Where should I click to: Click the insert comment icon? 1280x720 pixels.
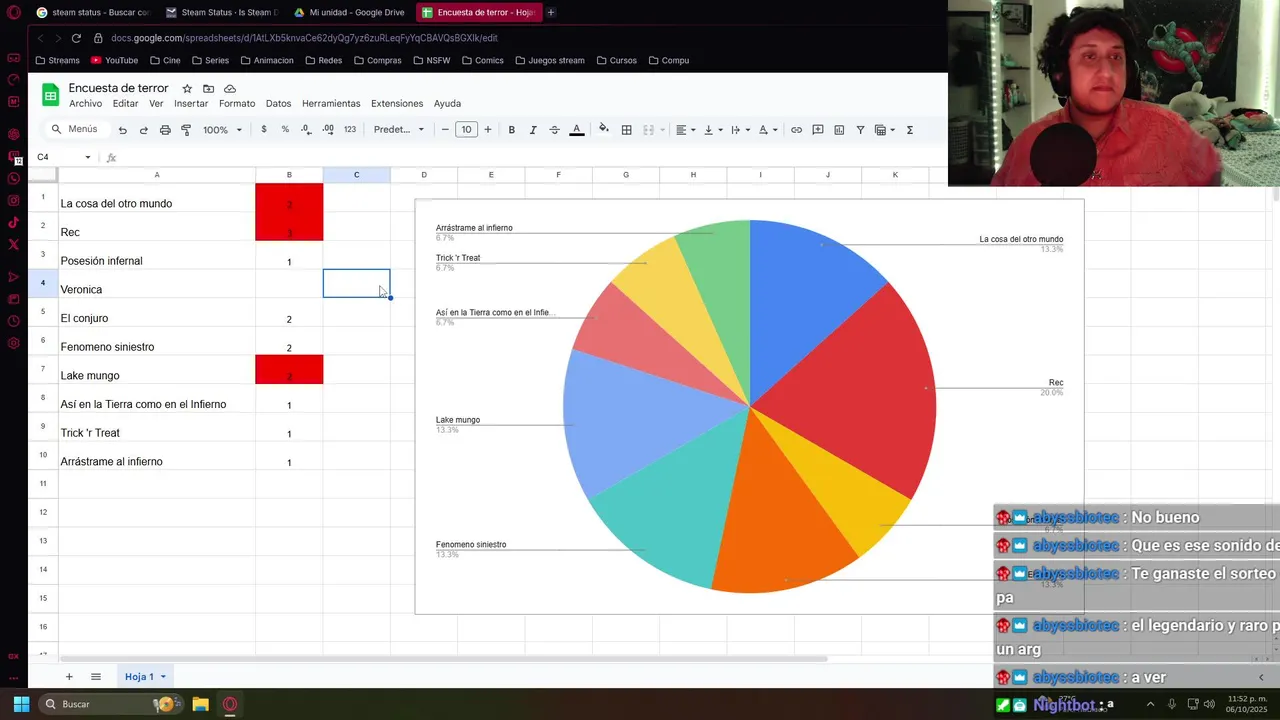click(x=817, y=130)
